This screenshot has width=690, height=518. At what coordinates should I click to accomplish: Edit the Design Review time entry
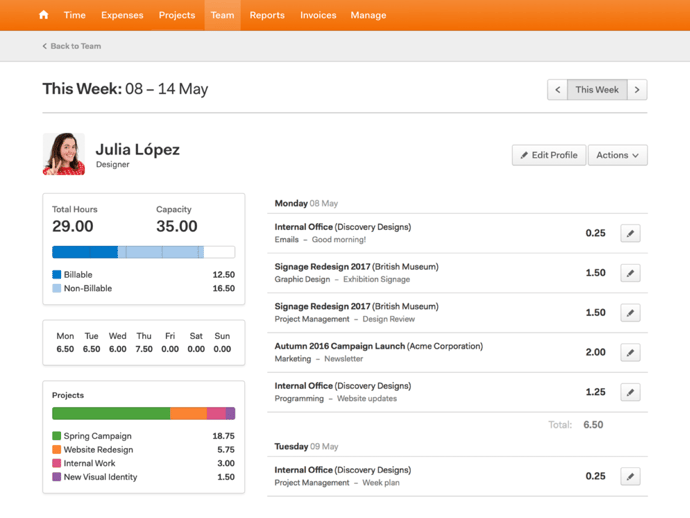630,313
